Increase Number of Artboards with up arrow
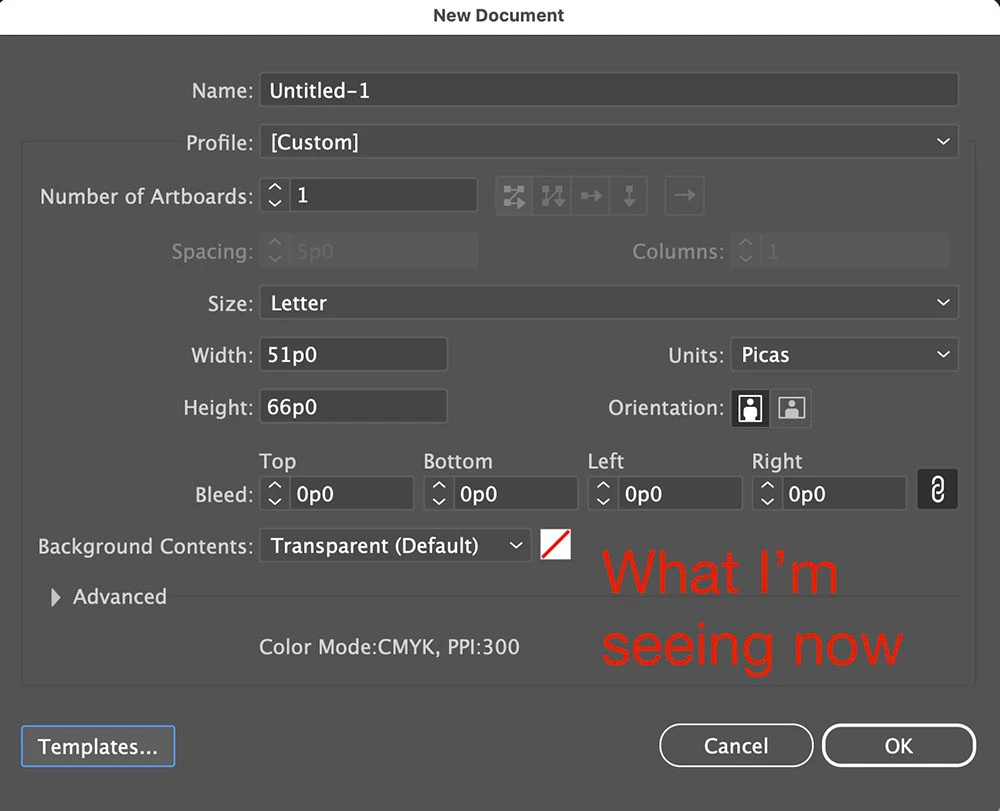Screen dimensions: 1000x811 [275, 187]
